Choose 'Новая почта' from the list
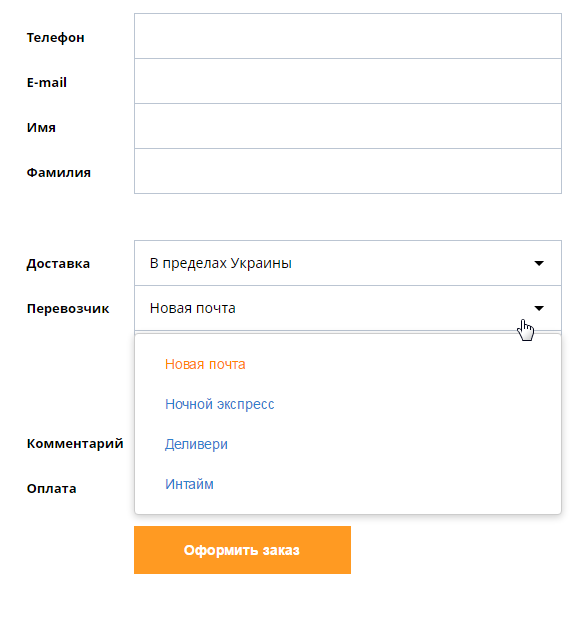The image size is (579, 632). pyautogui.click(x=205, y=364)
